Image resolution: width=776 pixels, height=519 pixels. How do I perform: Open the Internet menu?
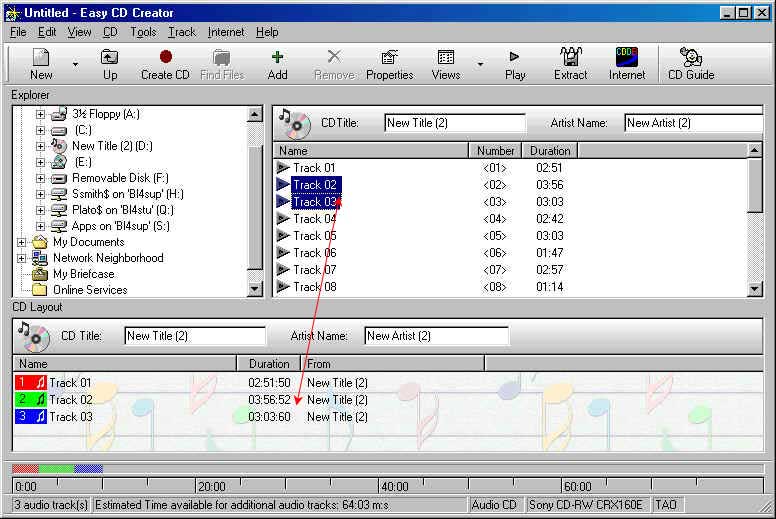pos(226,32)
